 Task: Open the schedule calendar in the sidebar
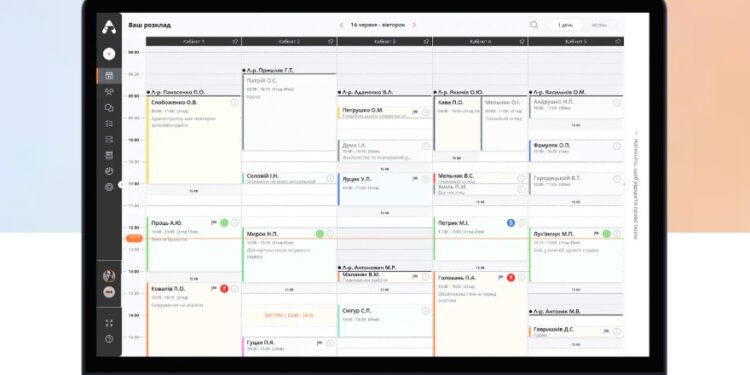tap(109, 76)
